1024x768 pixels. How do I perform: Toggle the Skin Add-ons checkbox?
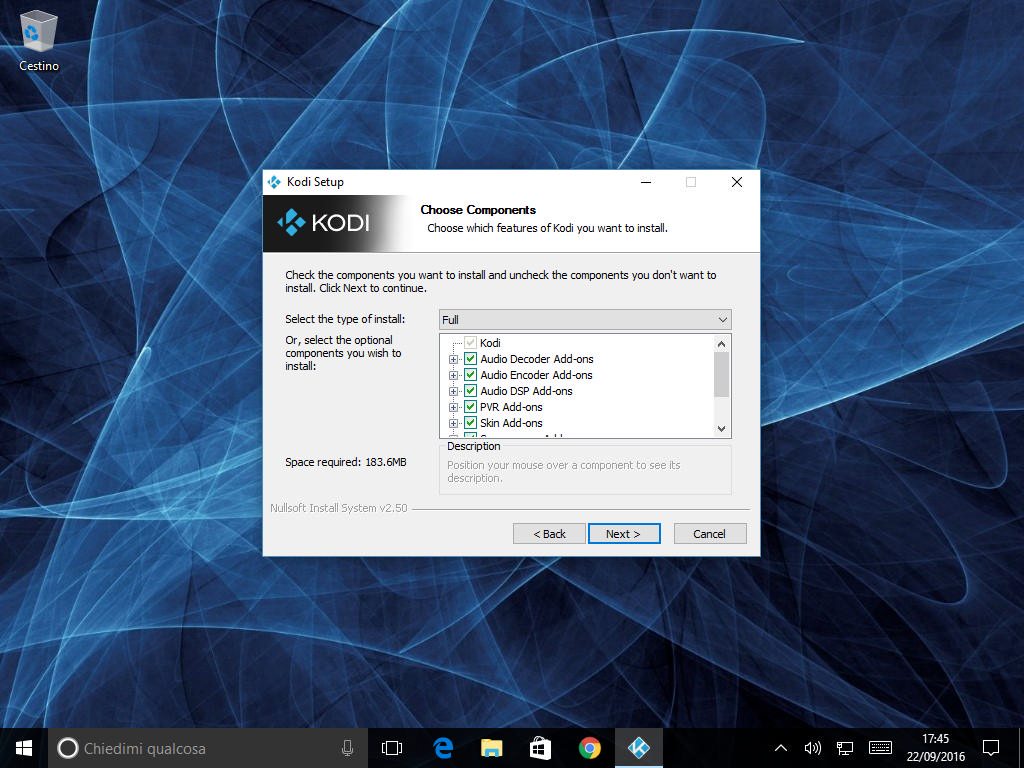[x=470, y=423]
